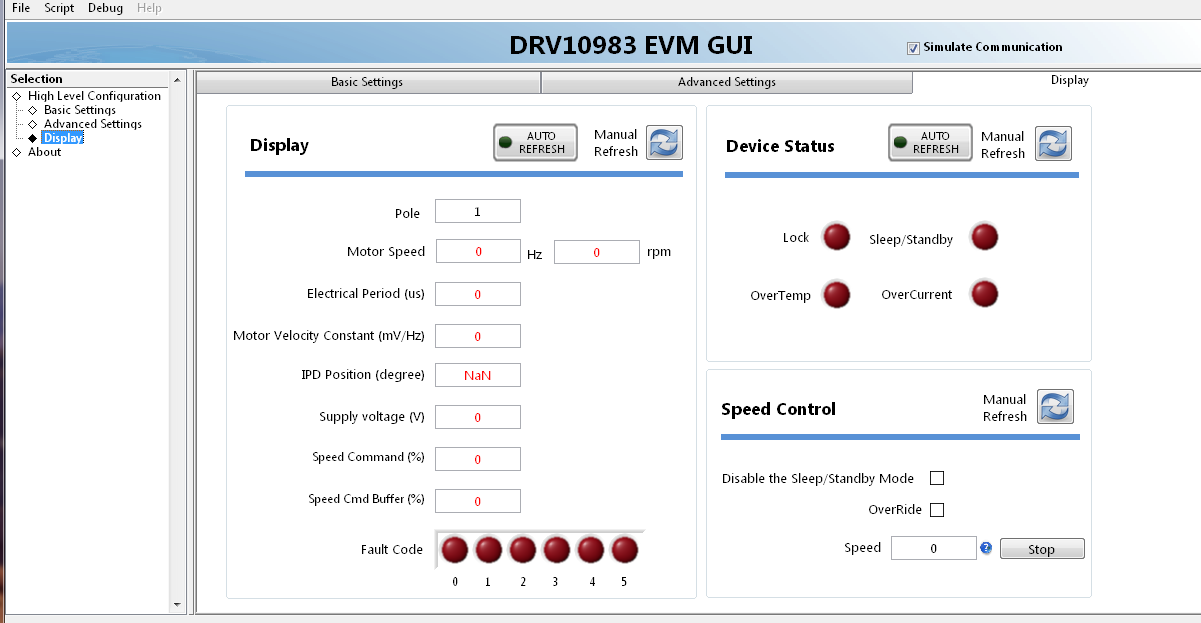
Task: Click Manual Refresh icon in Device Status panel
Action: point(1053,144)
